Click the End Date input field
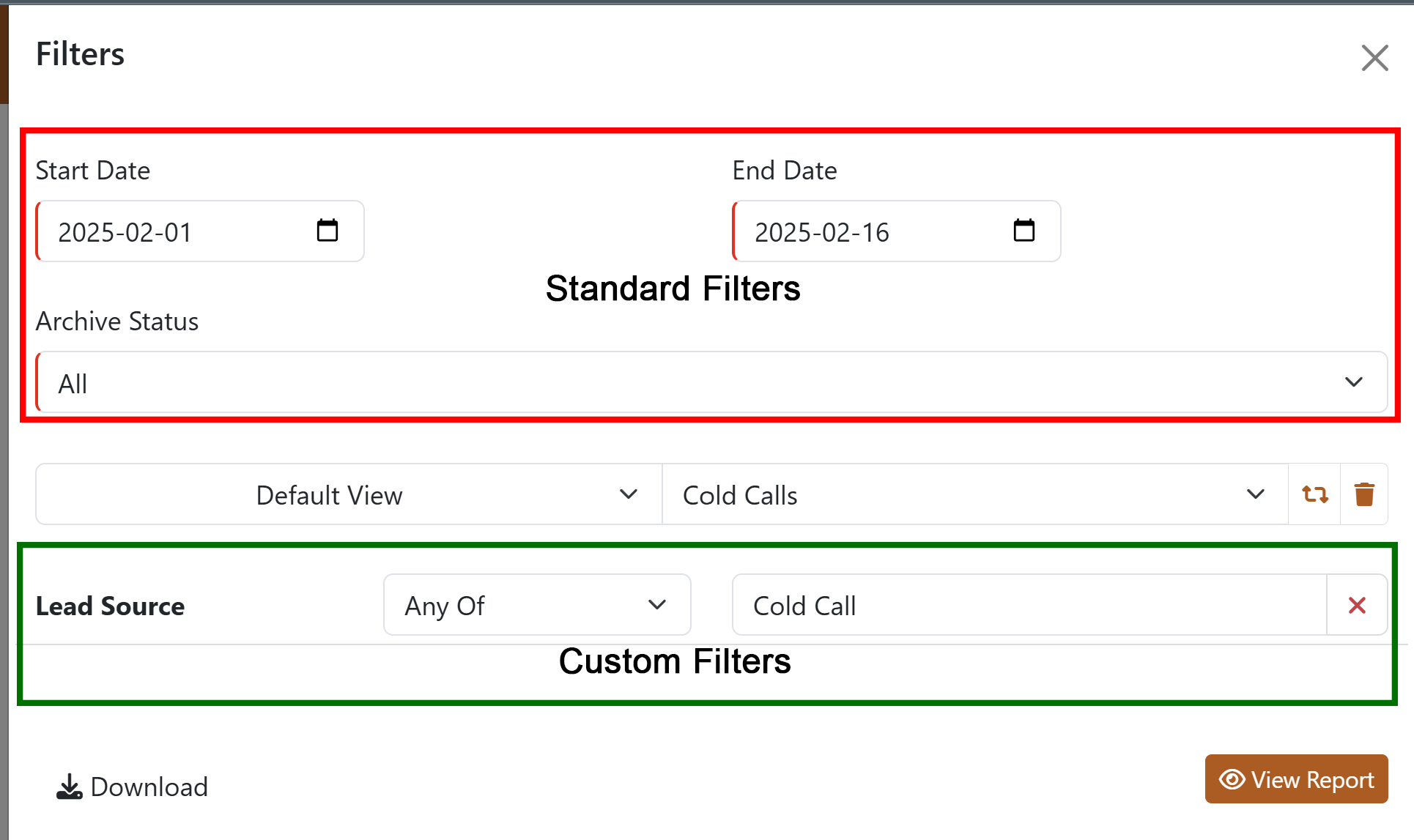Viewport: 1414px width, 840px height. (872, 232)
